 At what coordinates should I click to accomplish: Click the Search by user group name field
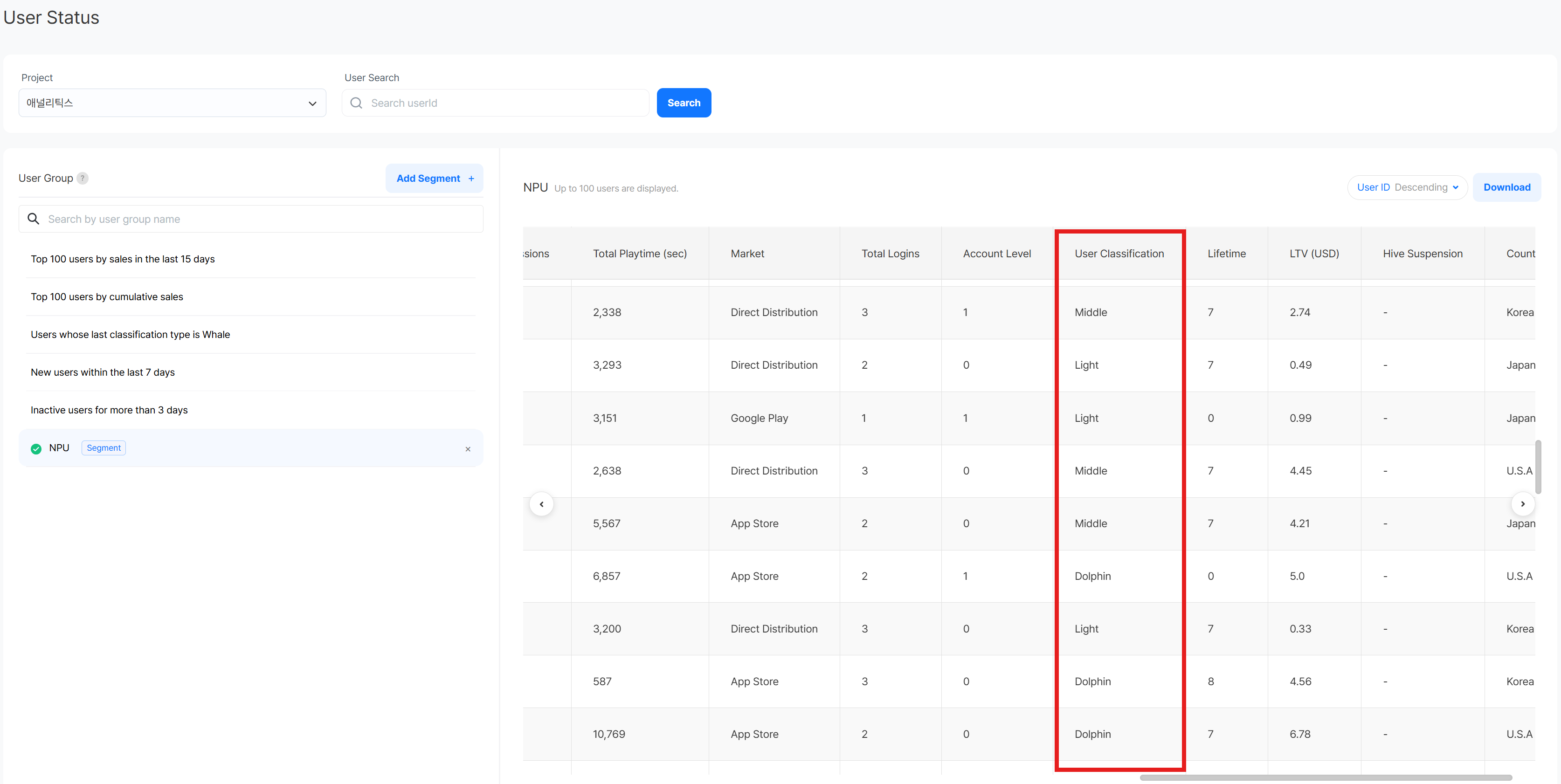(251, 219)
